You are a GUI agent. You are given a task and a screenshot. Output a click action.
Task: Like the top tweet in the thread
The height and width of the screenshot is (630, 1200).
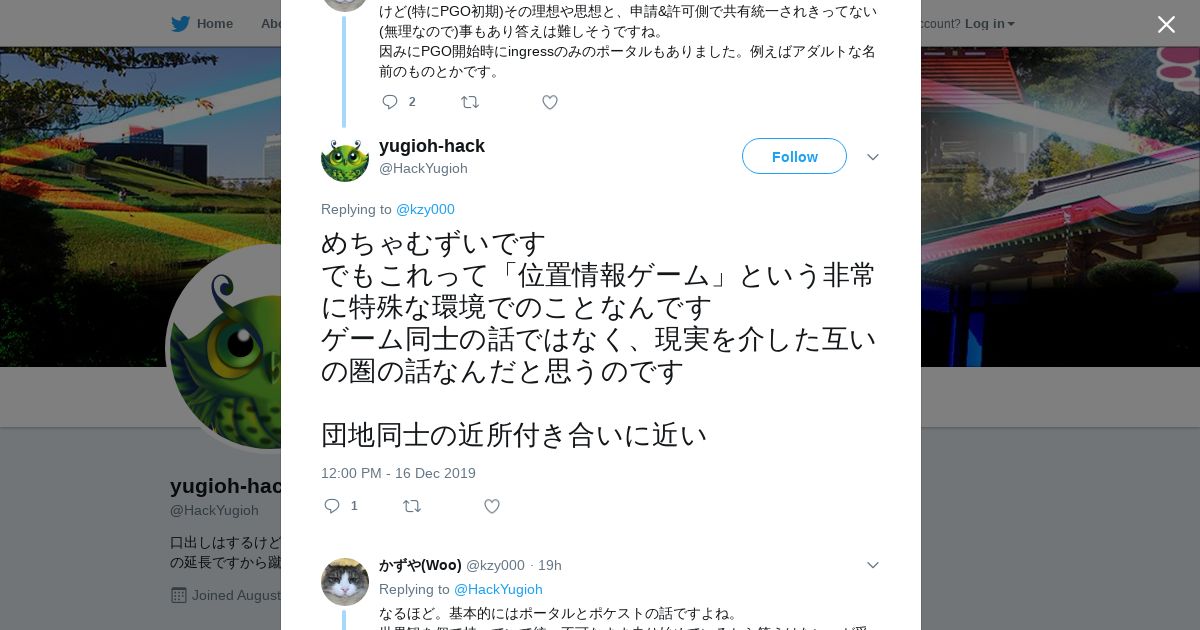tap(550, 102)
